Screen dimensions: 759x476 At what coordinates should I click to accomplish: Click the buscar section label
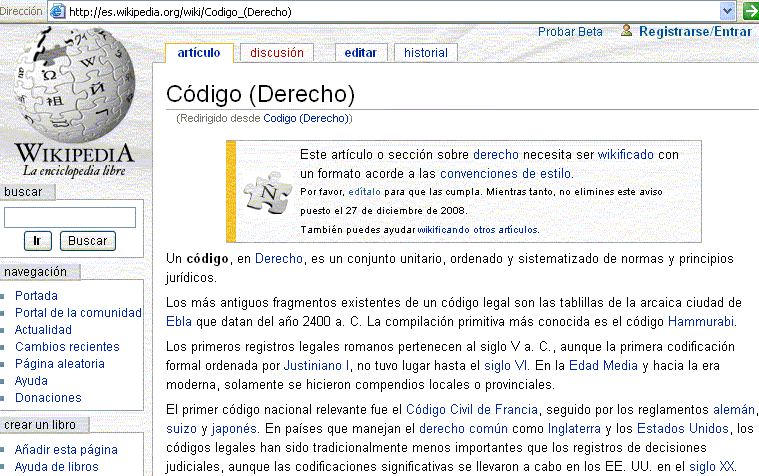(23, 192)
